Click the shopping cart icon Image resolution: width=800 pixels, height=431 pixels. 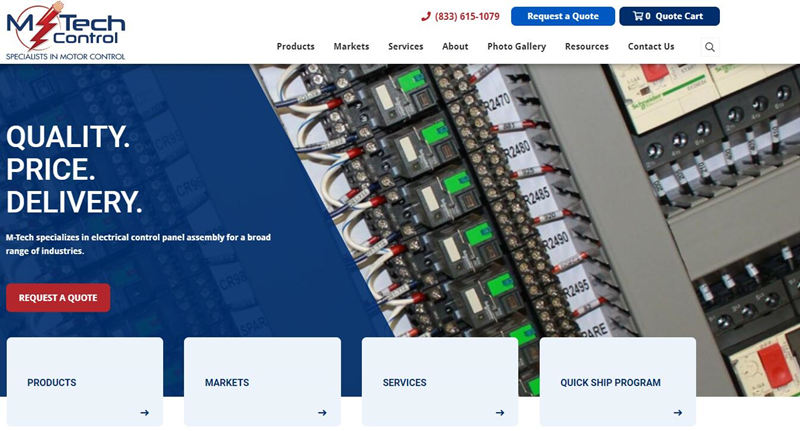638,16
